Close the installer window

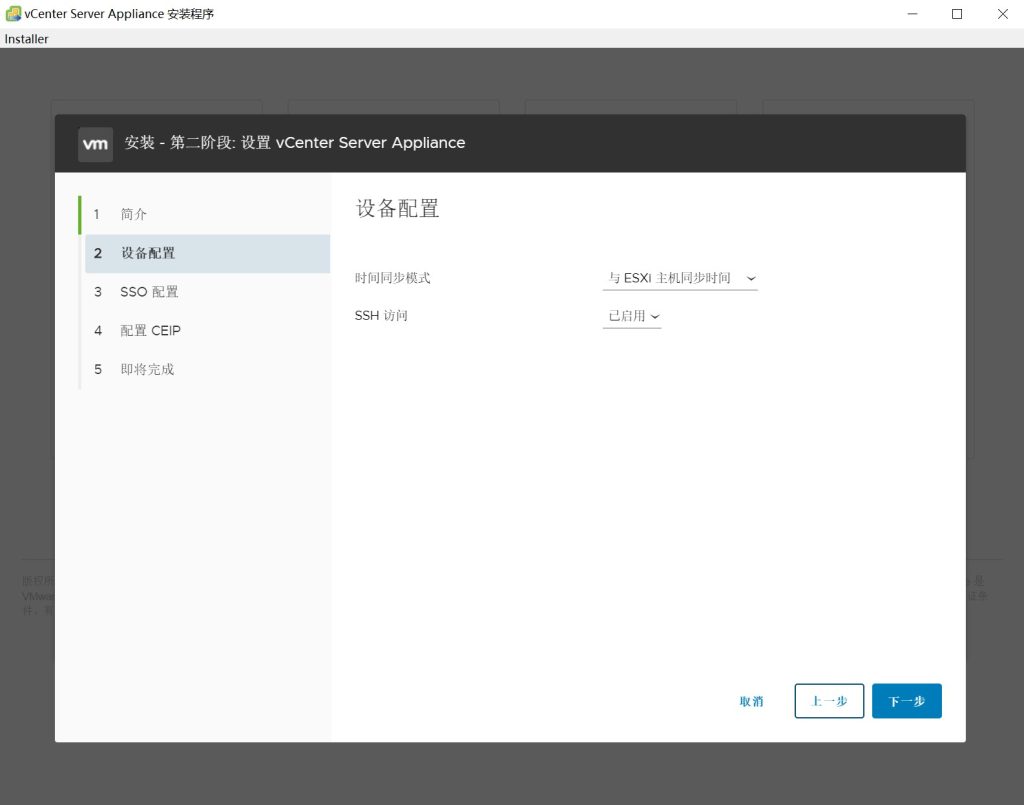(x=1002, y=14)
